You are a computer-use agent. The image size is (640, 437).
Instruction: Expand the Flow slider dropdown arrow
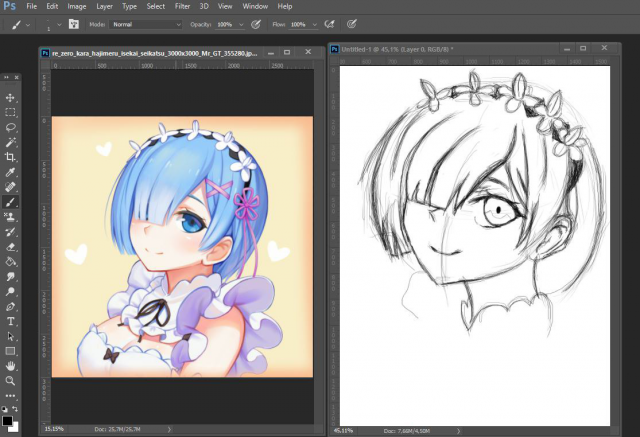coord(315,25)
